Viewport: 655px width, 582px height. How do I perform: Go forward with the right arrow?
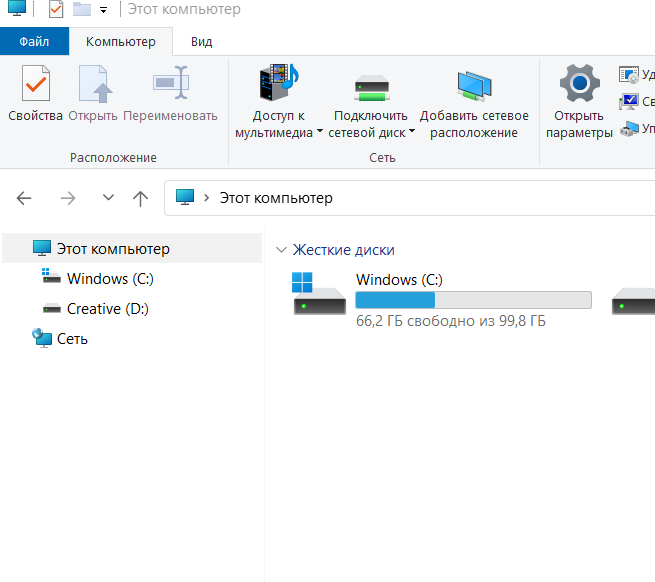[68, 198]
